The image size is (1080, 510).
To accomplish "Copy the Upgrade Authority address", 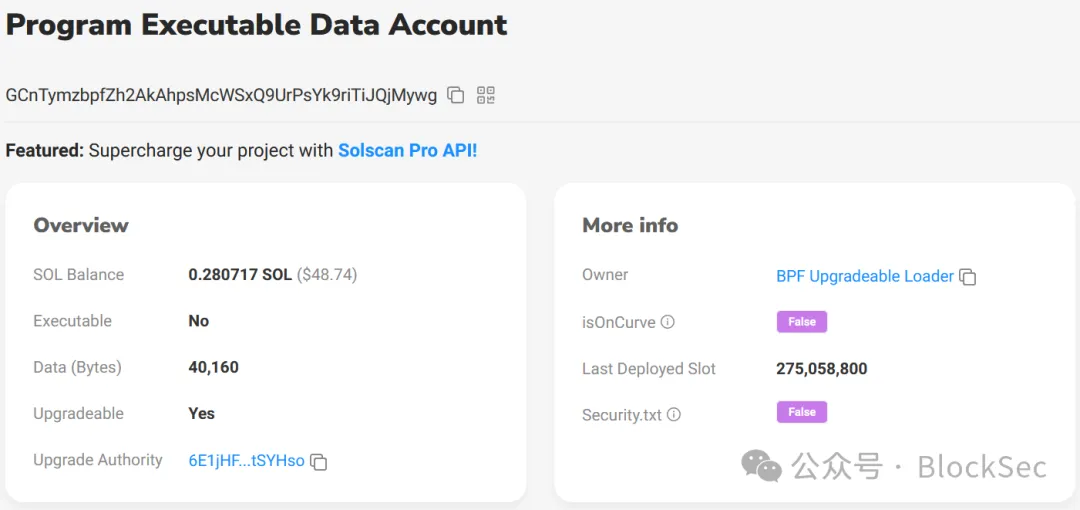I will (x=318, y=462).
